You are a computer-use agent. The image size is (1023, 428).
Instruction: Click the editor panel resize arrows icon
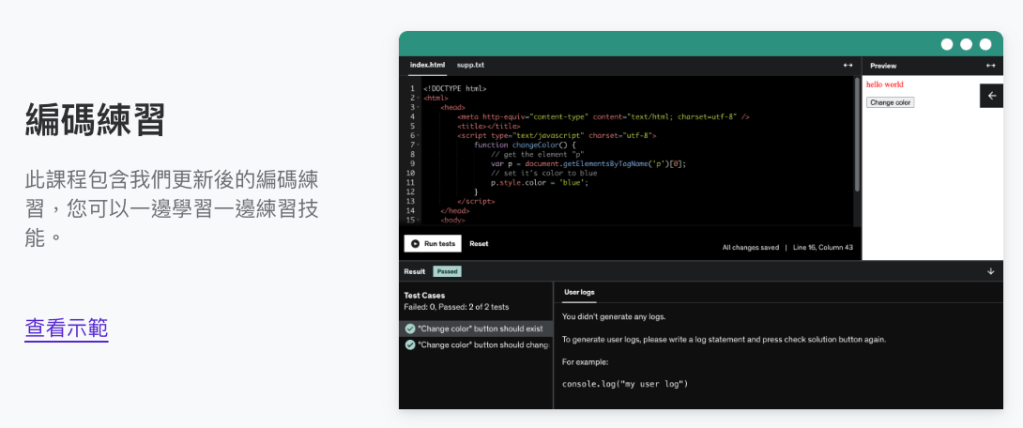848,65
